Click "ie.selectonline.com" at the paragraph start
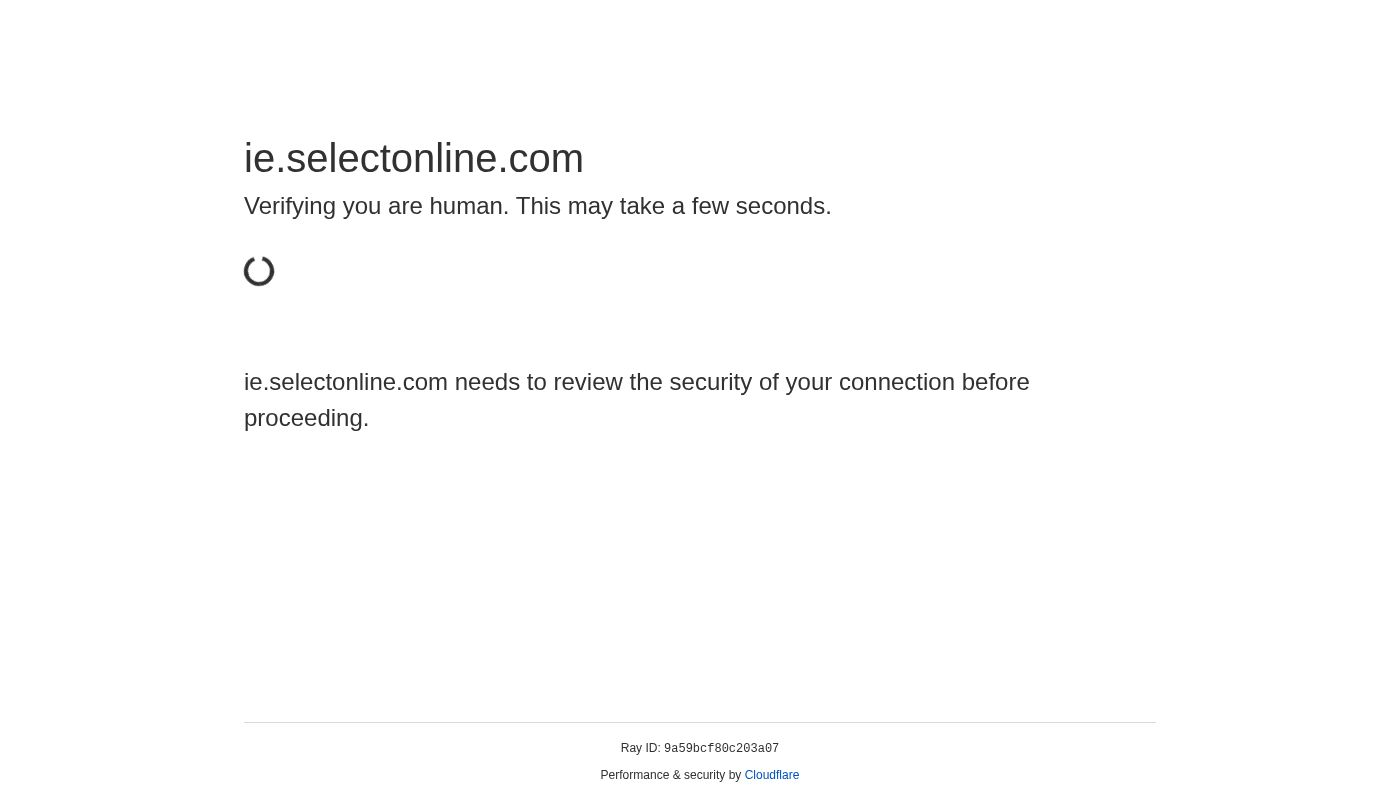This screenshot has width=1400, height=800. 345,382
